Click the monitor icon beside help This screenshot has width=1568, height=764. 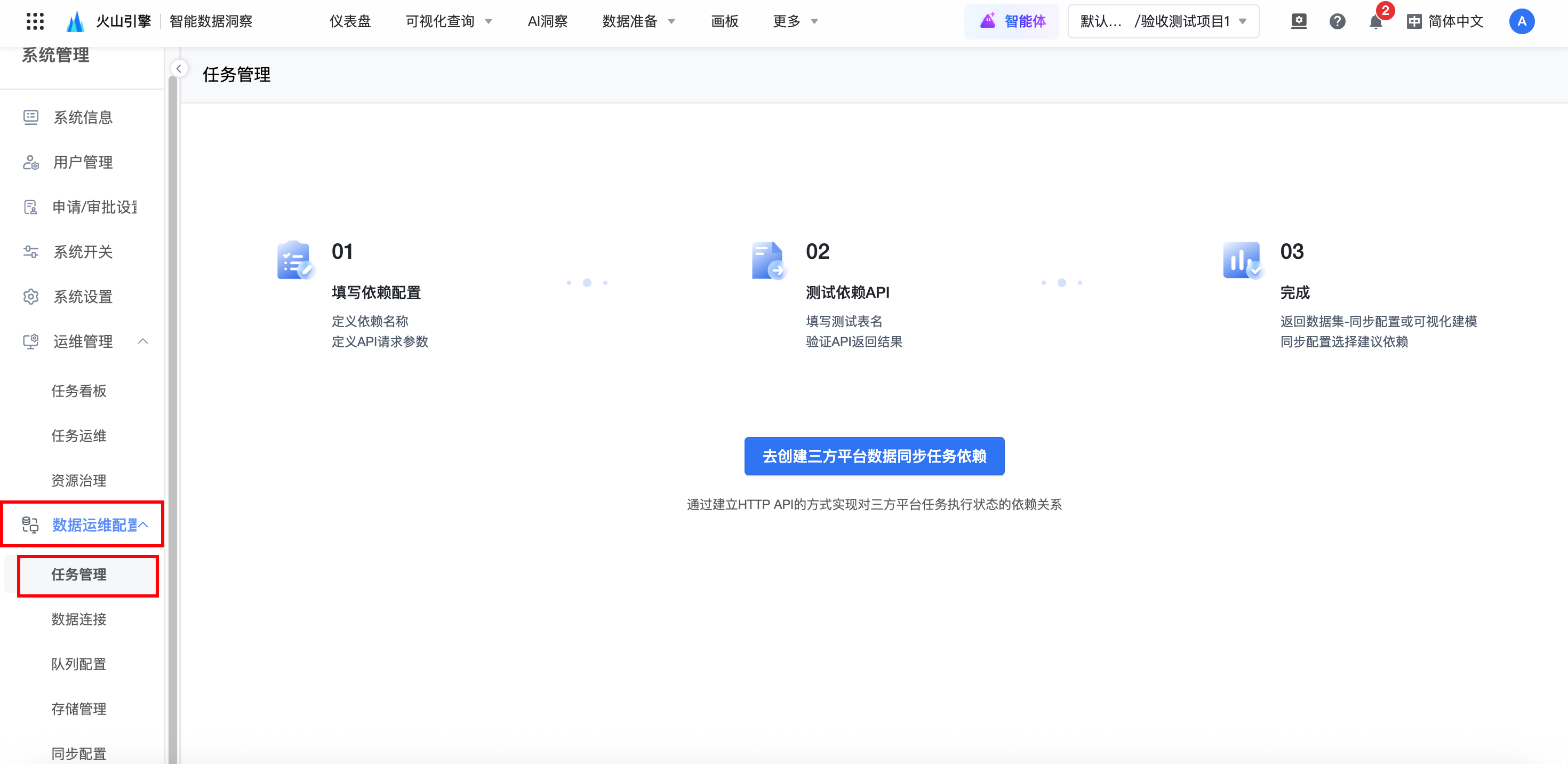pyautogui.click(x=1298, y=21)
